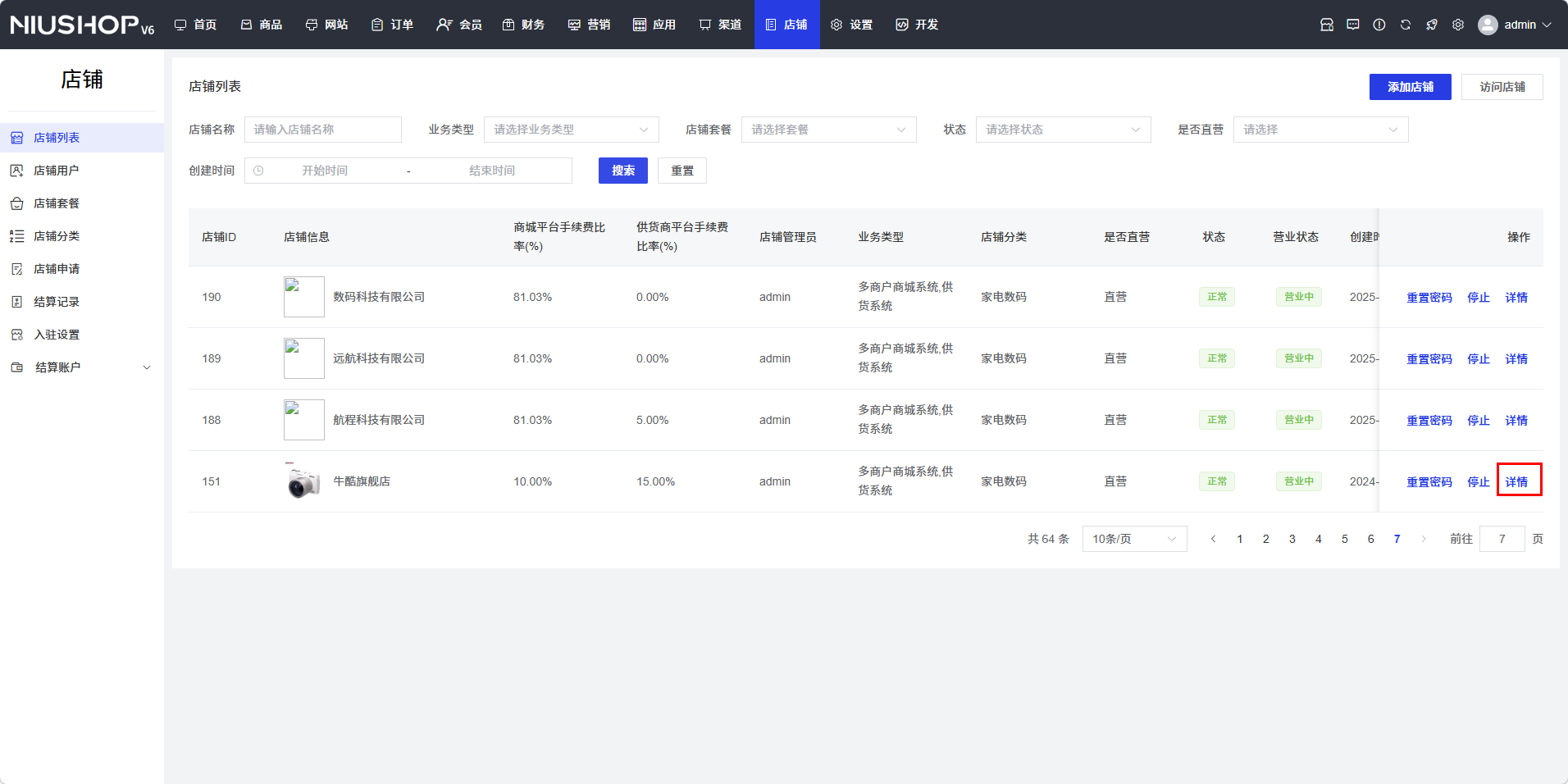Click the 店铺名称 input field
This screenshot has height=784, width=1568.
322,130
